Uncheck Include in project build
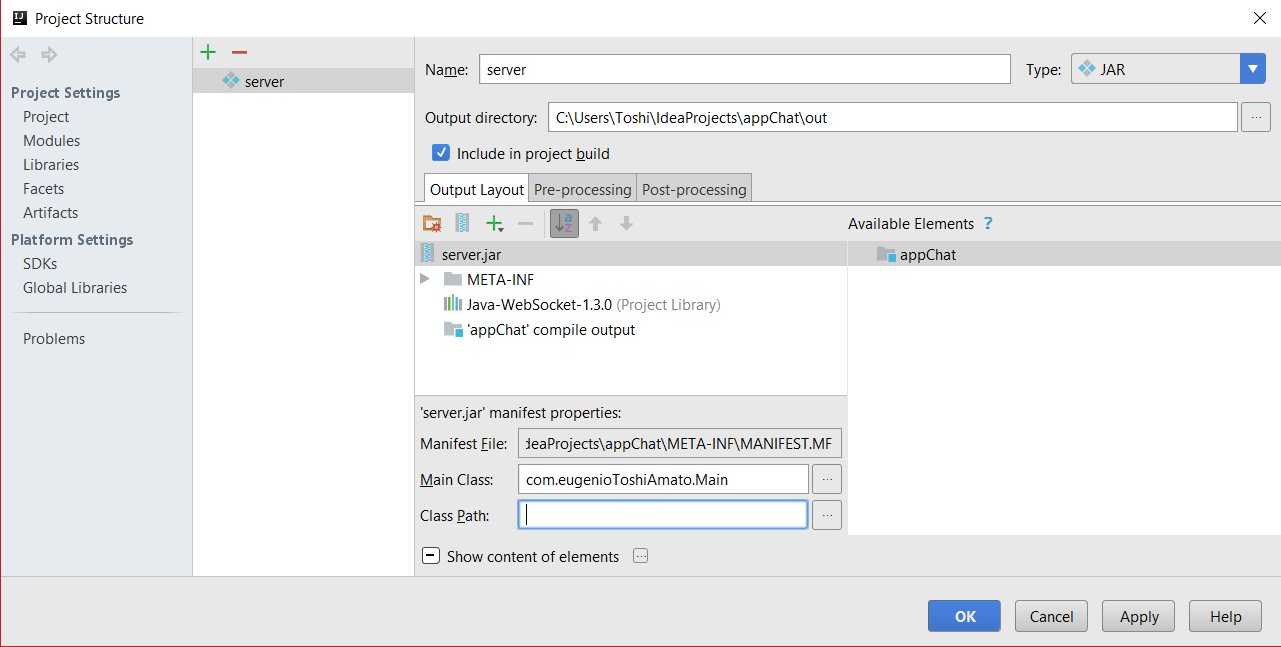This screenshot has height=647, width=1281. point(440,153)
